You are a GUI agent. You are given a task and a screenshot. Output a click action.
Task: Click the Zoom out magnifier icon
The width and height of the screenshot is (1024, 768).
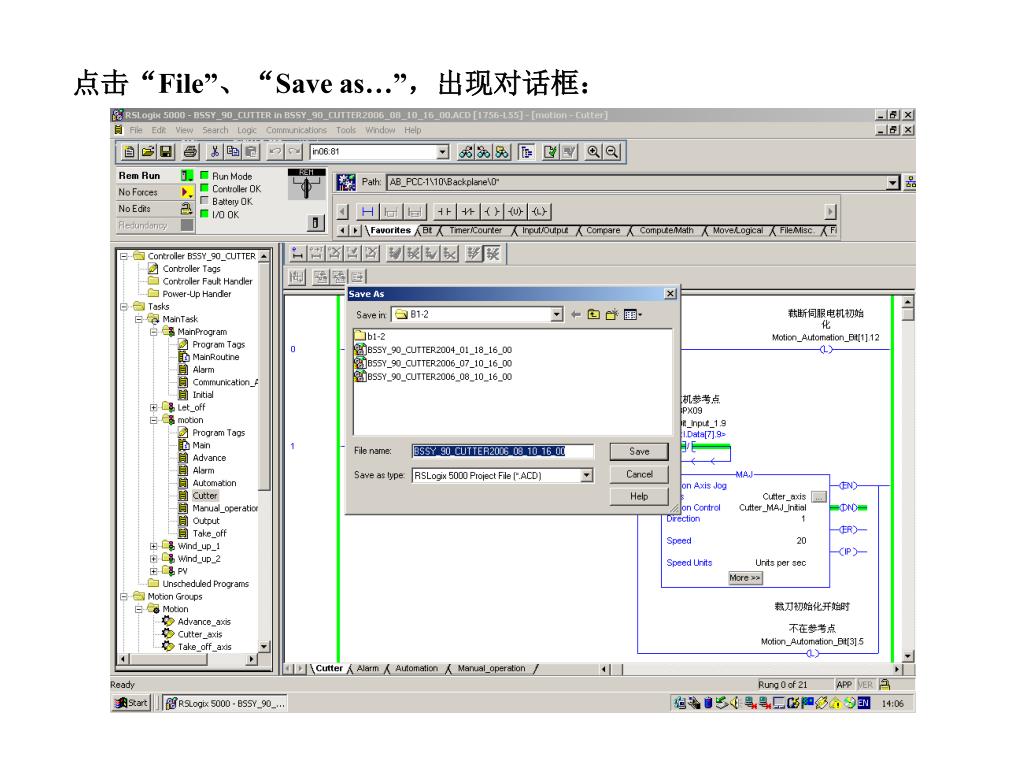[612, 152]
